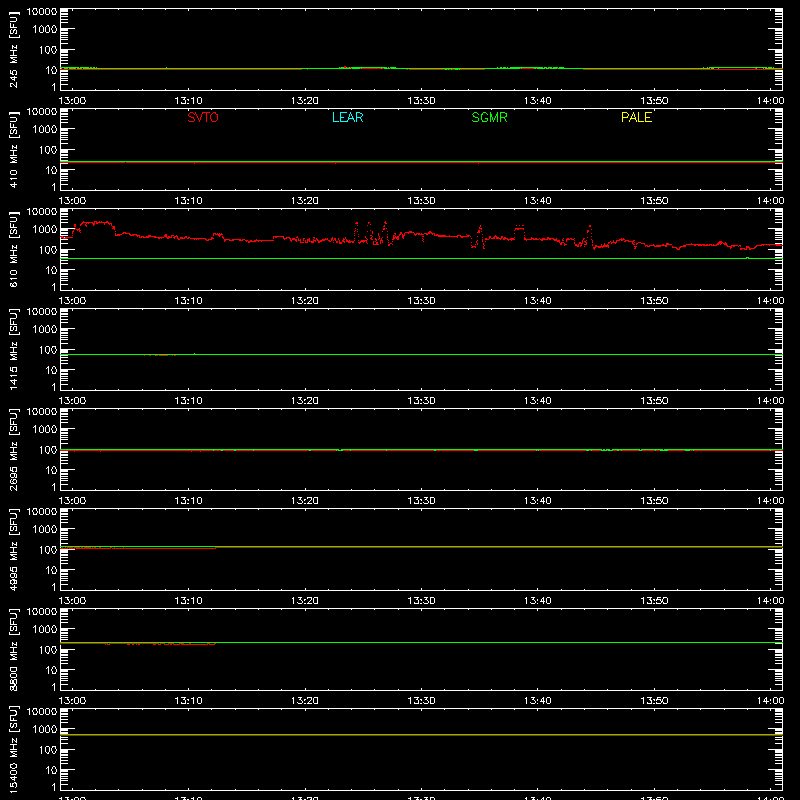Click 13:50 time label under 410 MHz plot
800x800 pixels.
[654, 201]
